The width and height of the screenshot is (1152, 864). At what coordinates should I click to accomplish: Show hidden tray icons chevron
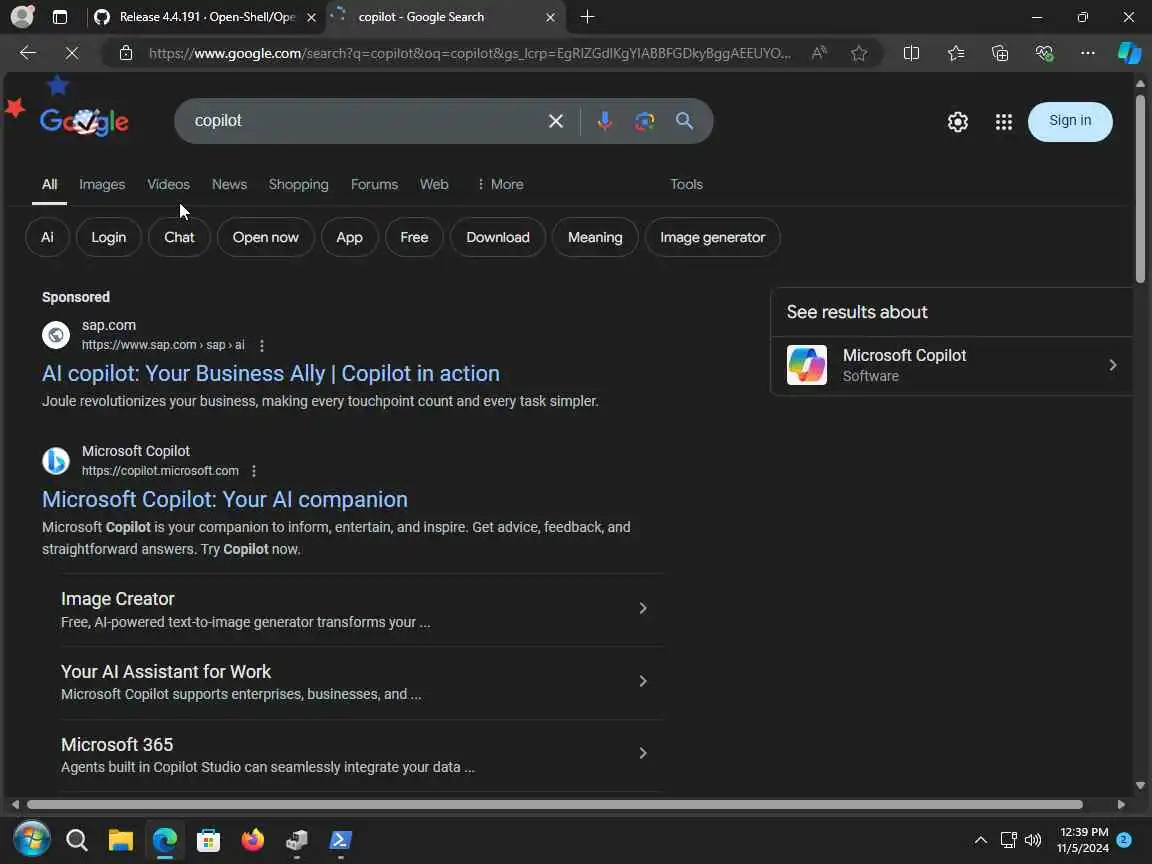pyautogui.click(x=981, y=840)
